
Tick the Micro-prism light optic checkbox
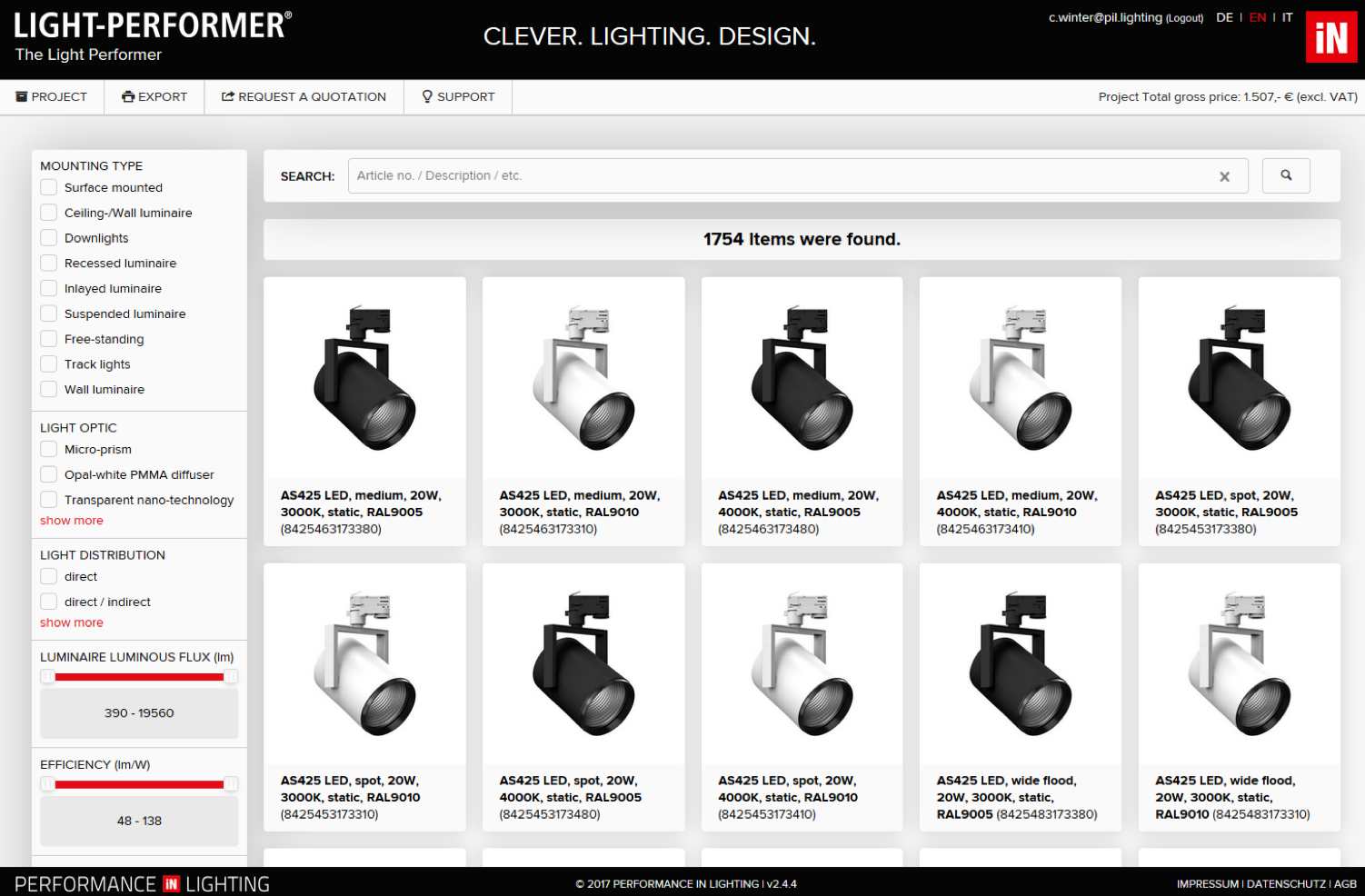[49, 449]
